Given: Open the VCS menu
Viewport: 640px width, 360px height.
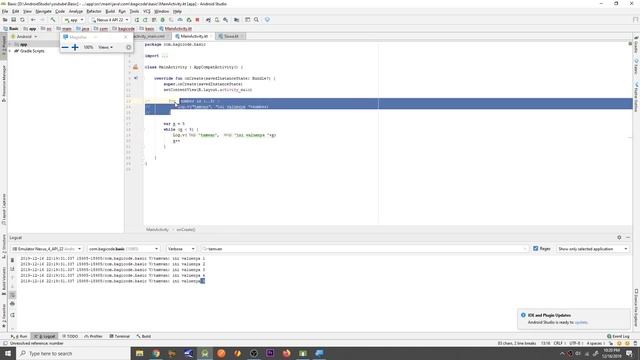Looking at the screenshot, I should click(147, 11).
